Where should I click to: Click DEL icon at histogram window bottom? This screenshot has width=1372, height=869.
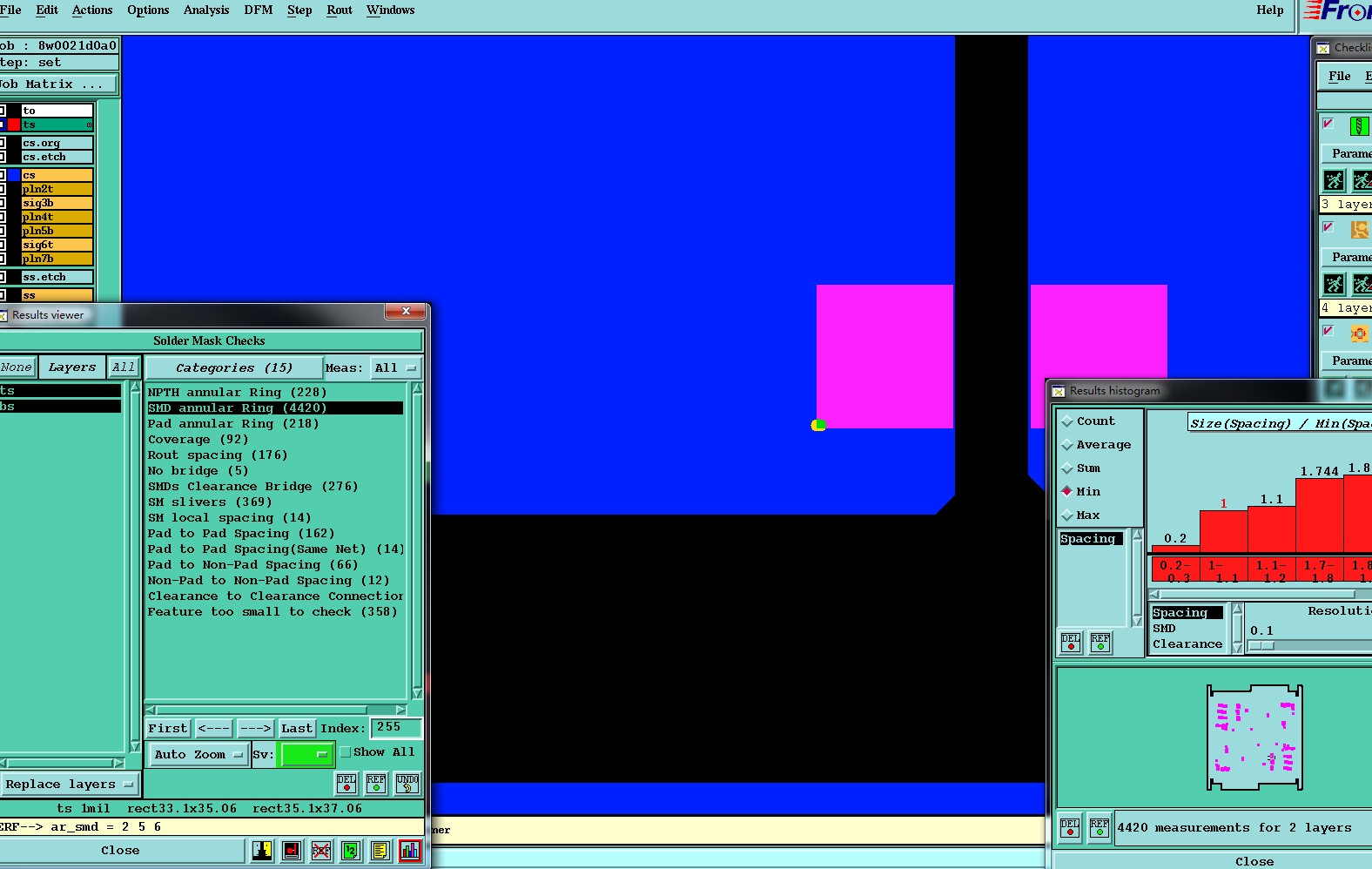click(x=1070, y=828)
